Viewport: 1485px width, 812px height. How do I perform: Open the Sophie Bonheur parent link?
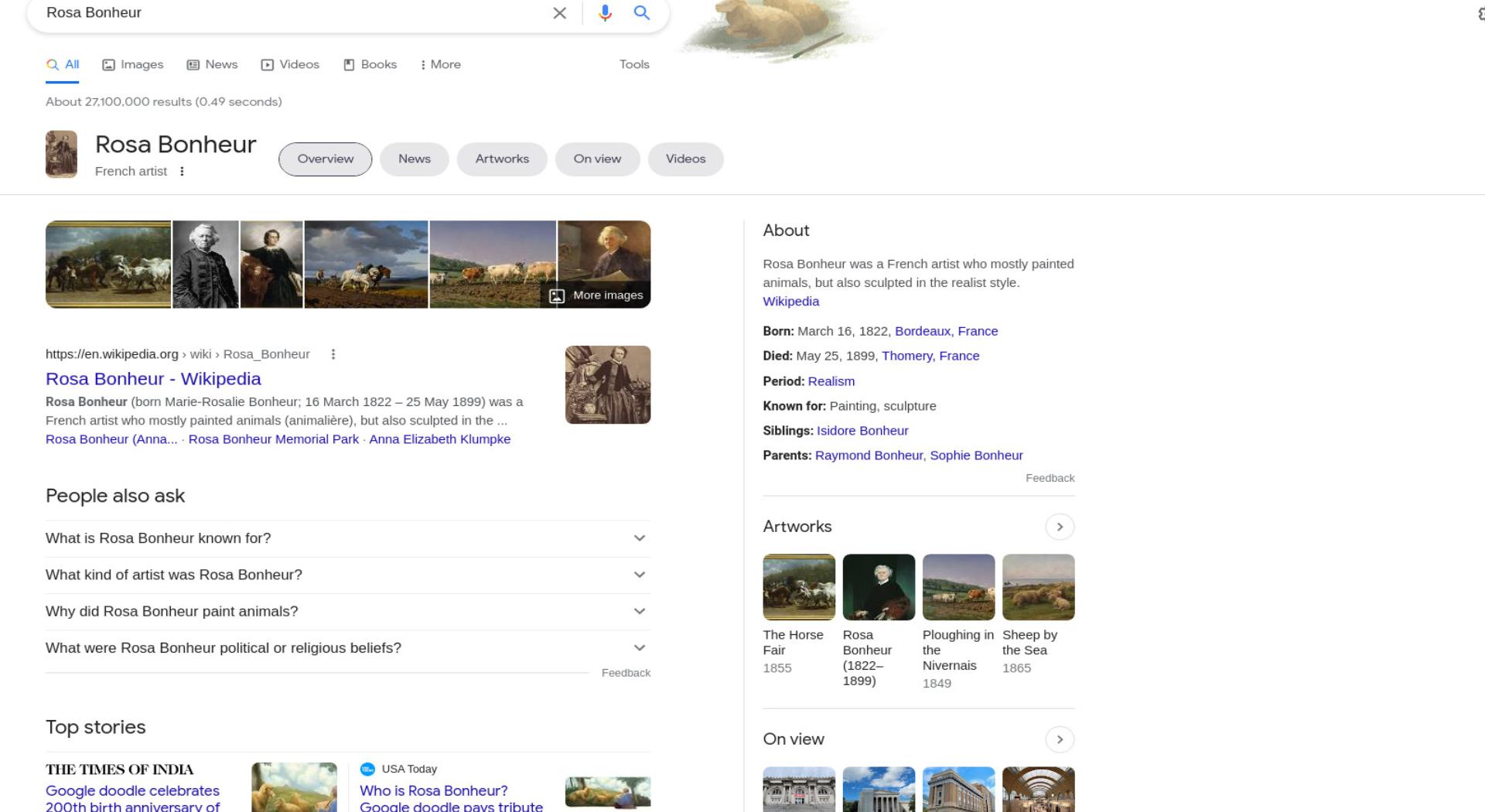[x=976, y=455]
